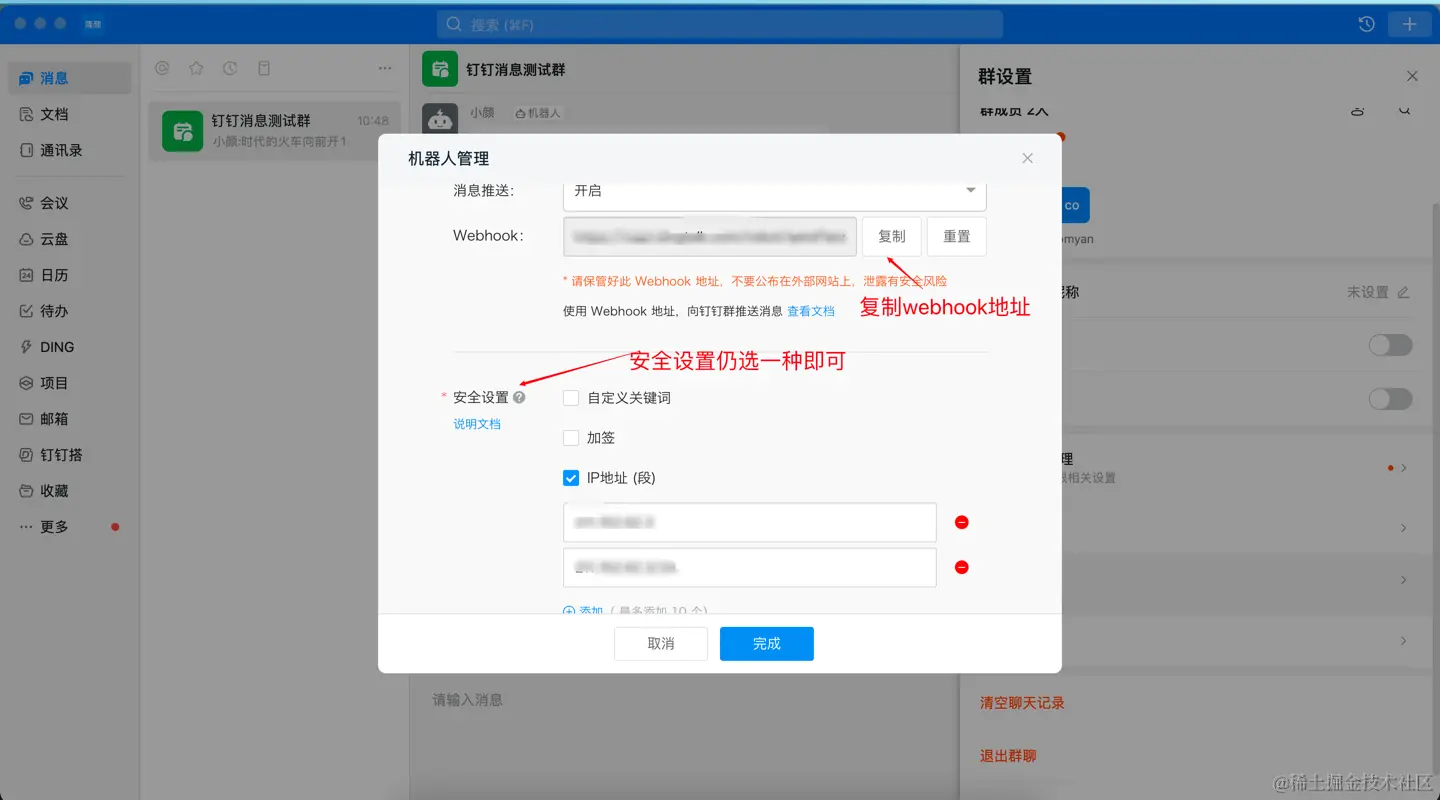
Task: Click the 邮箱 mail icon
Action: pos(27,419)
